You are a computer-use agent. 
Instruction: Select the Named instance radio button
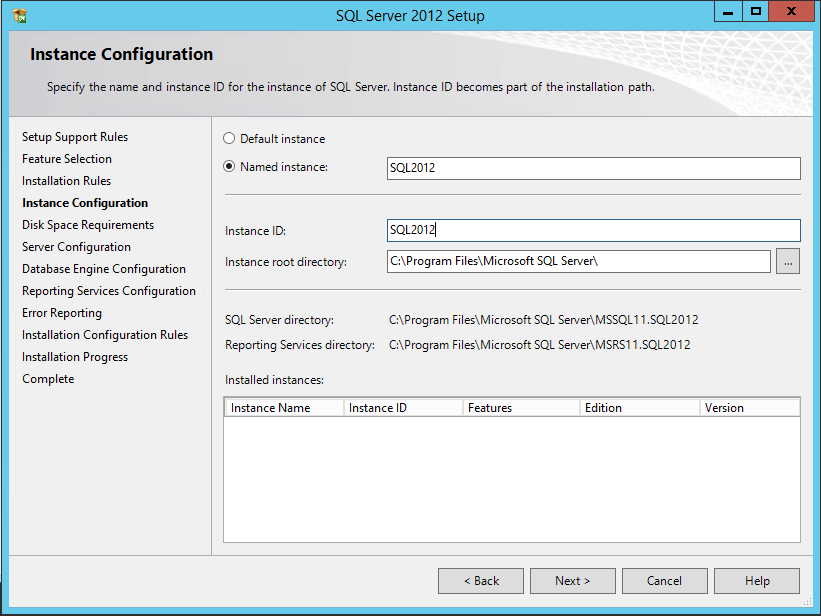(229, 167)
